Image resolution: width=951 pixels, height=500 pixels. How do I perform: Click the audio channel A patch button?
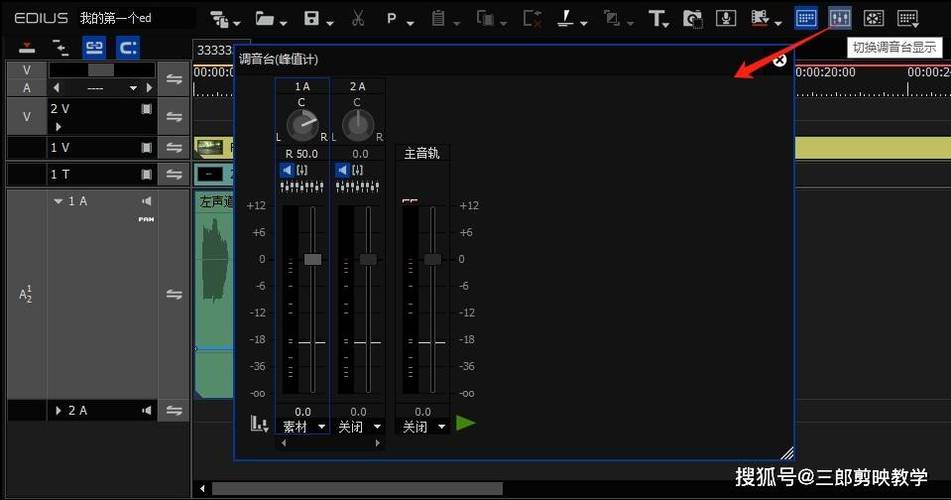pyautogui.click(x=27, y=88)
